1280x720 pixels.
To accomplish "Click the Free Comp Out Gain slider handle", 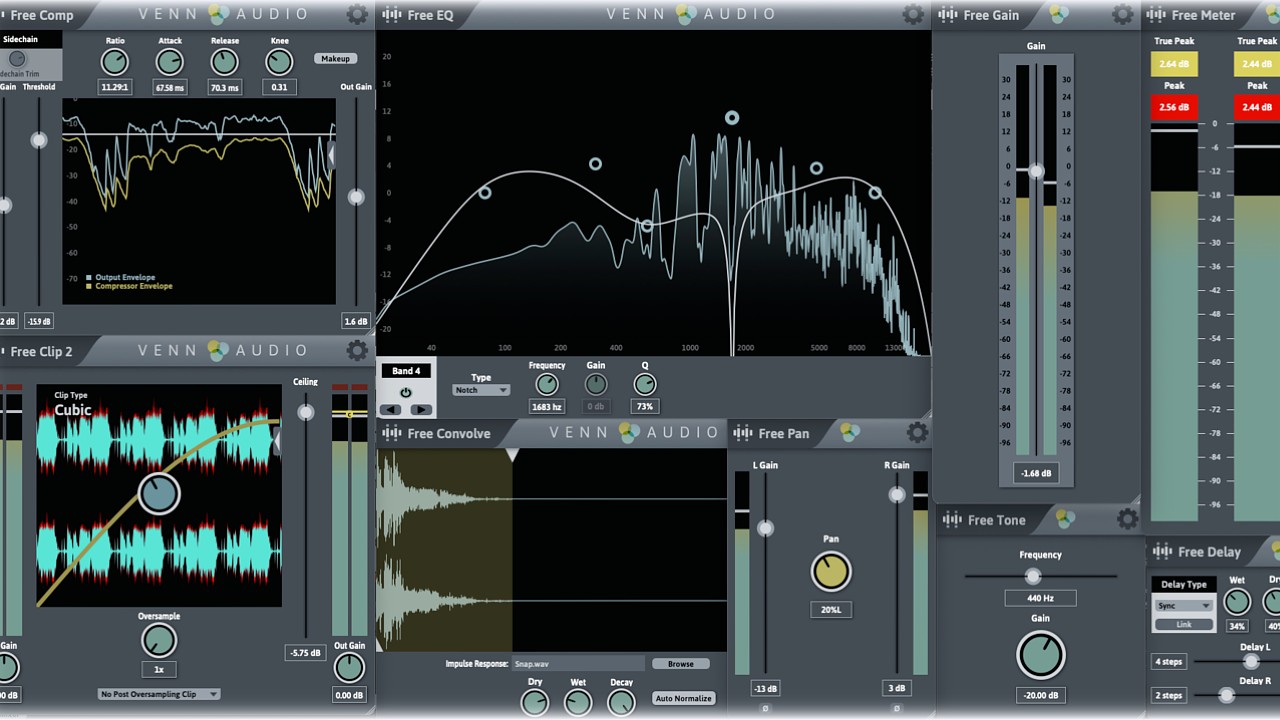I will (356, 197).
